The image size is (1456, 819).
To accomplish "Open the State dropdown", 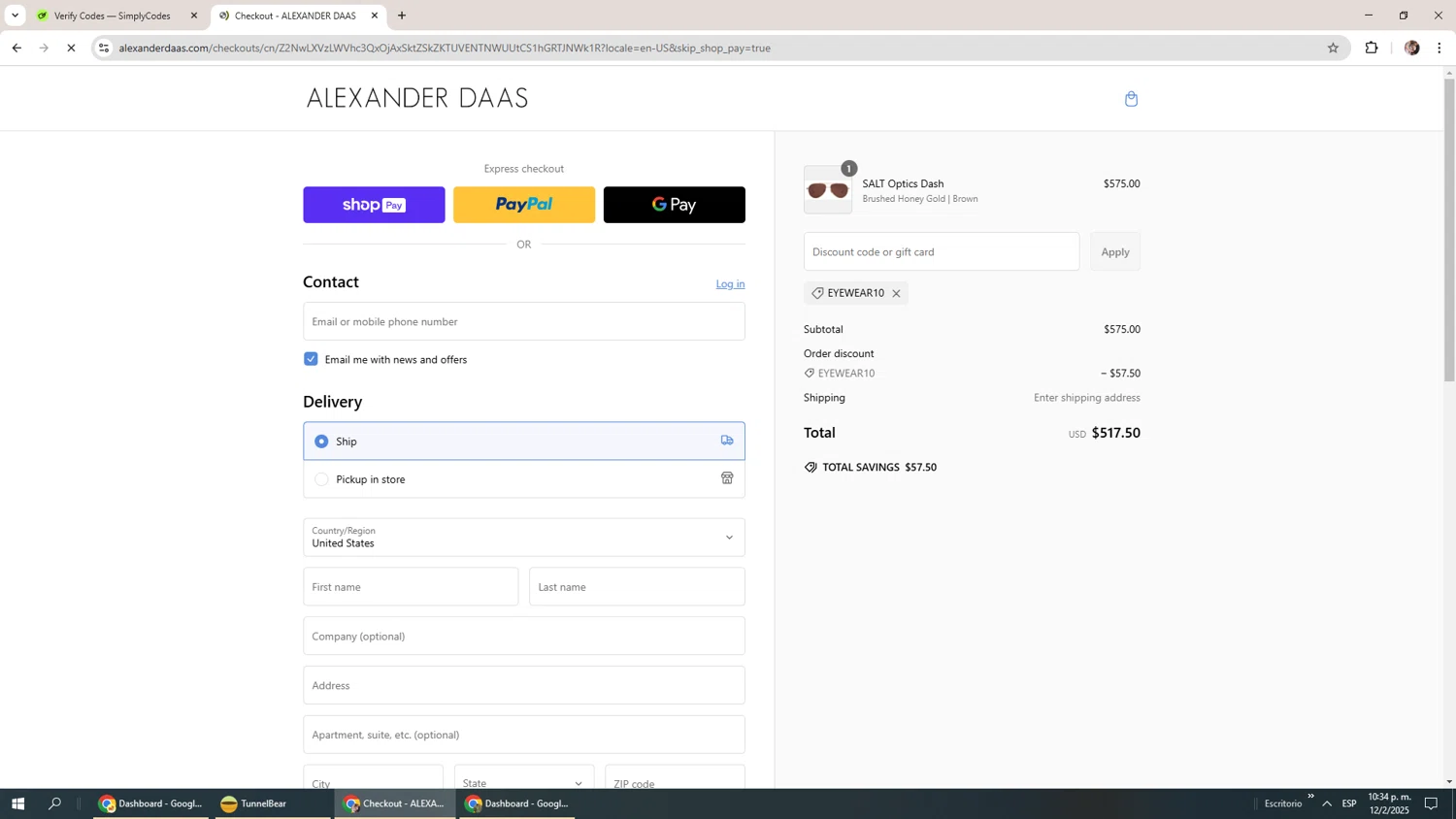I will point(524,778).
